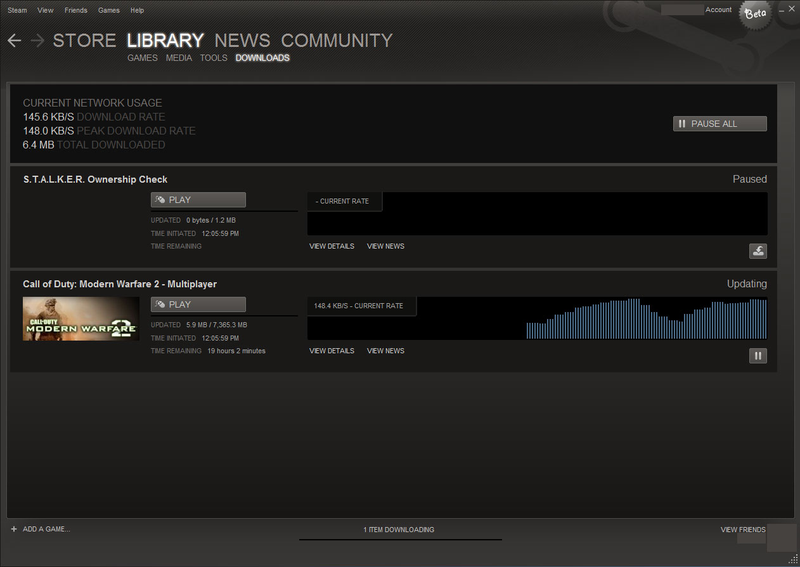Click the Modern Warfare 2 game thumbnail
The height and width of the screenshot is (567, 800).
pyautogui.click(x=81, y=319)
